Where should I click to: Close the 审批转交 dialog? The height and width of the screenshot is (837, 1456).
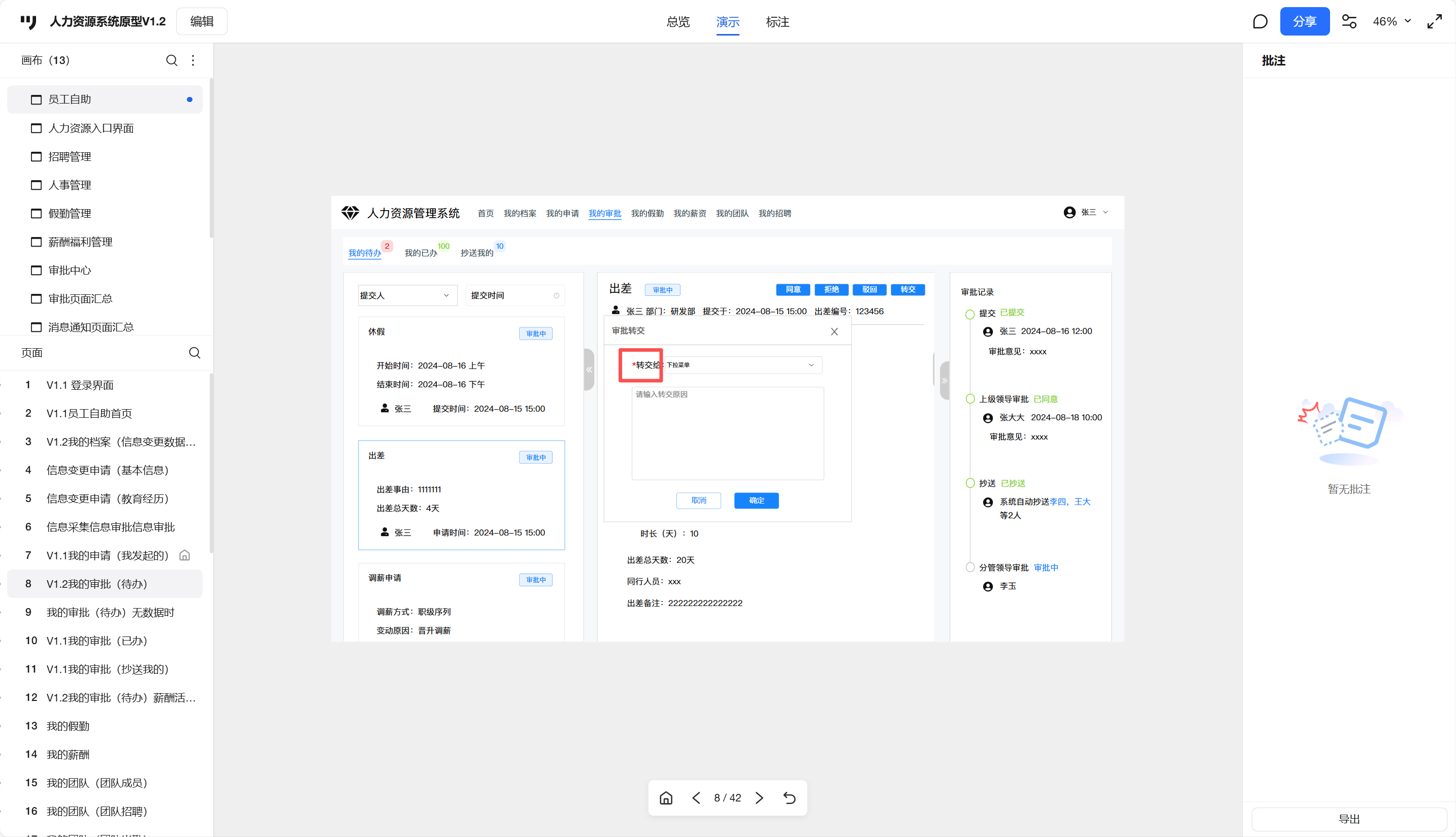834,331
